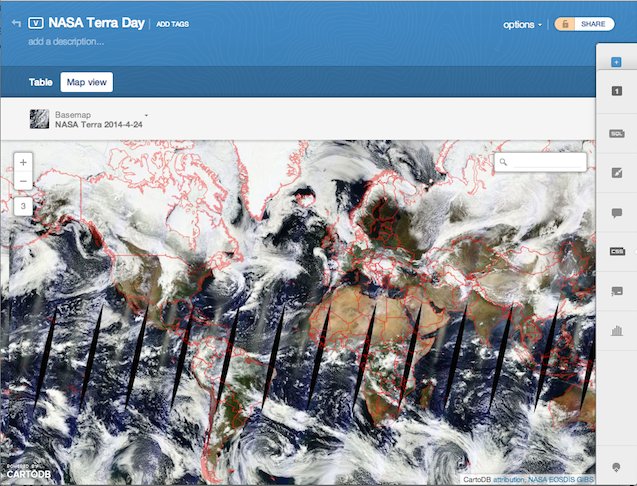Open the options dropdown

pos(522,25)
